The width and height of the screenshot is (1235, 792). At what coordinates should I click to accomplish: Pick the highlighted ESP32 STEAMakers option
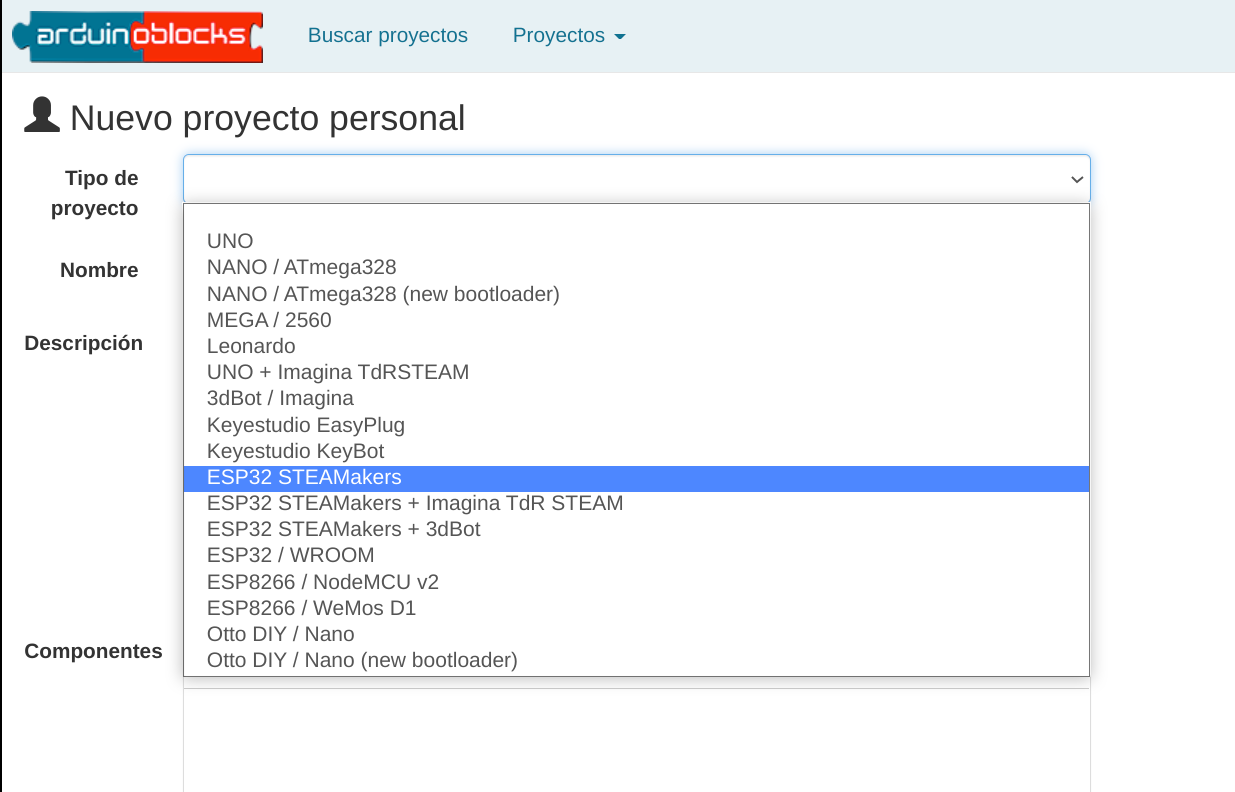636,478
